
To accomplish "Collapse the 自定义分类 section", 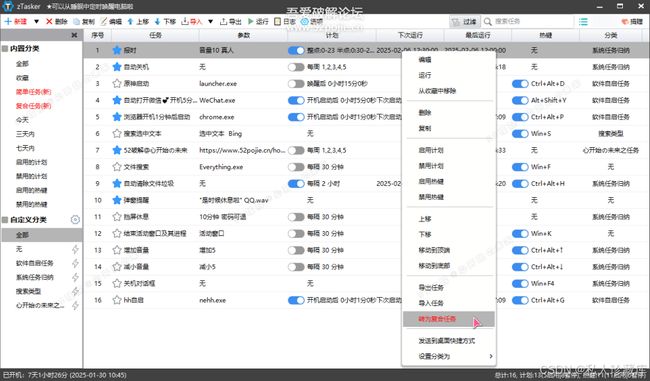I will pyautogui.click(x=5, y=220).
